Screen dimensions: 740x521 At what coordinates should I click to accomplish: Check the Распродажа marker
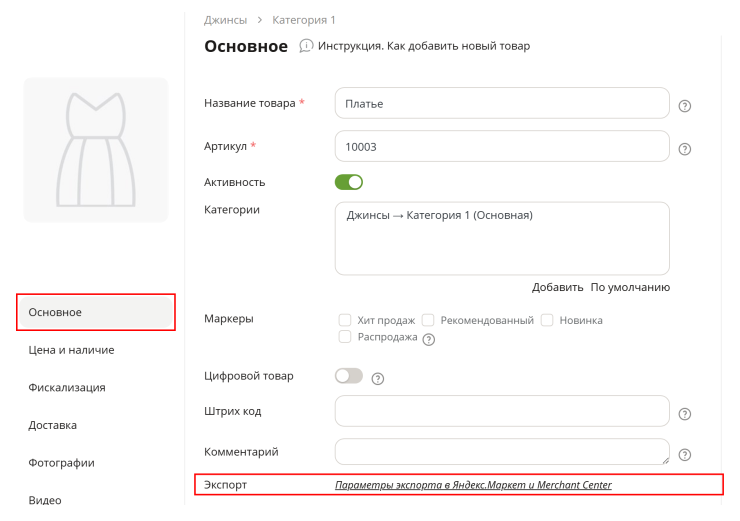(345, 336)
